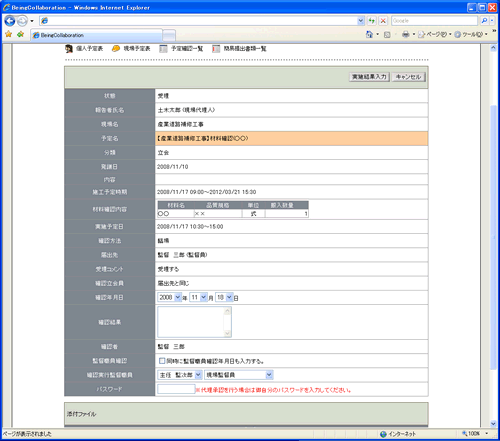Screen dimensions: 500x441
Task: Click the Stop loading X button
Action: click(x=383, y=21)
